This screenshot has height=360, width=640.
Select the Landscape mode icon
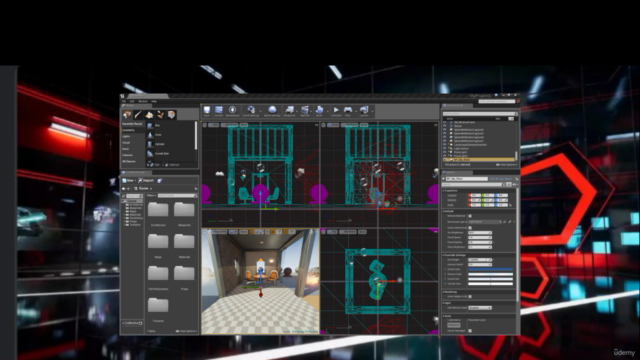(149, 115)
